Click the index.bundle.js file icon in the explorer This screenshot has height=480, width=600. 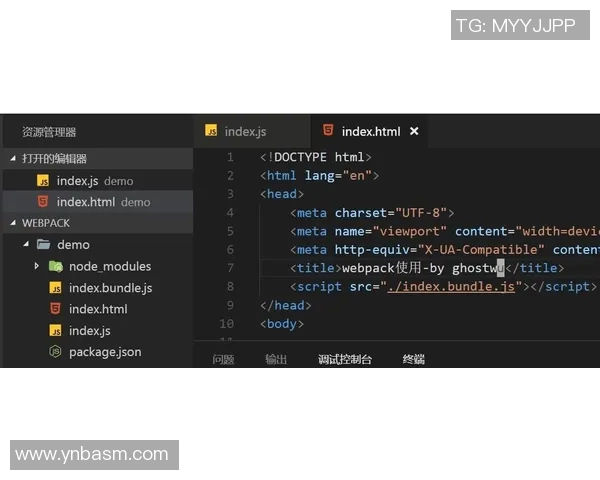[x=56, y=288]
